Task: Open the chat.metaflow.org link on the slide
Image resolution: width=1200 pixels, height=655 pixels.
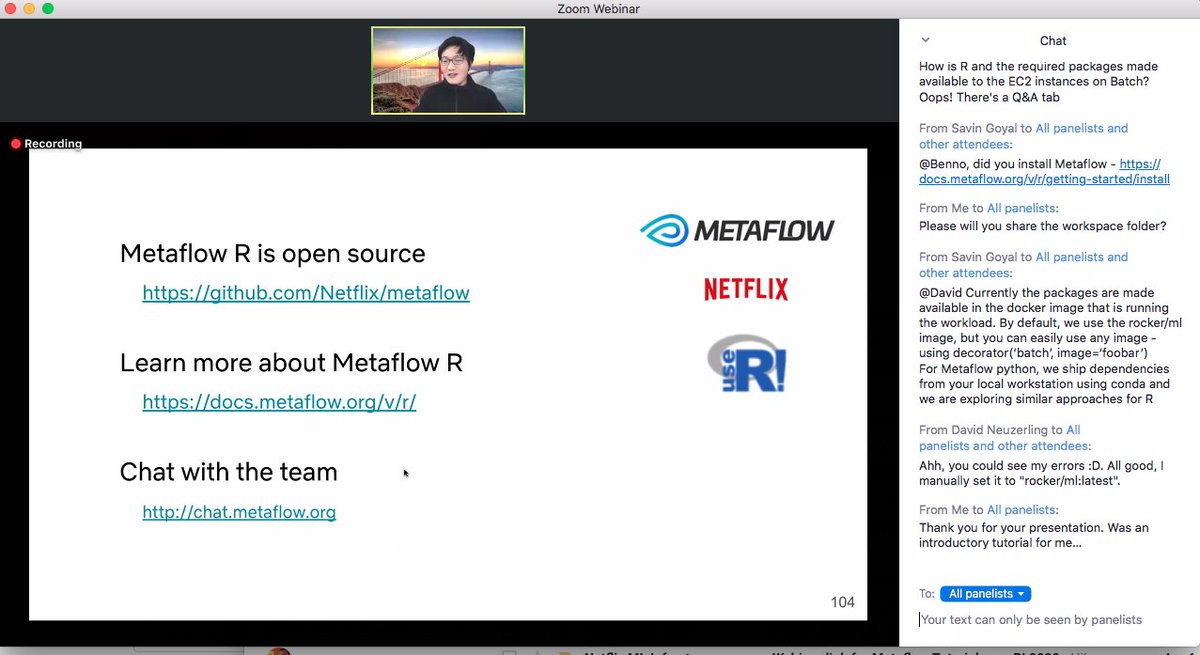Action: [x=239, y=512]
